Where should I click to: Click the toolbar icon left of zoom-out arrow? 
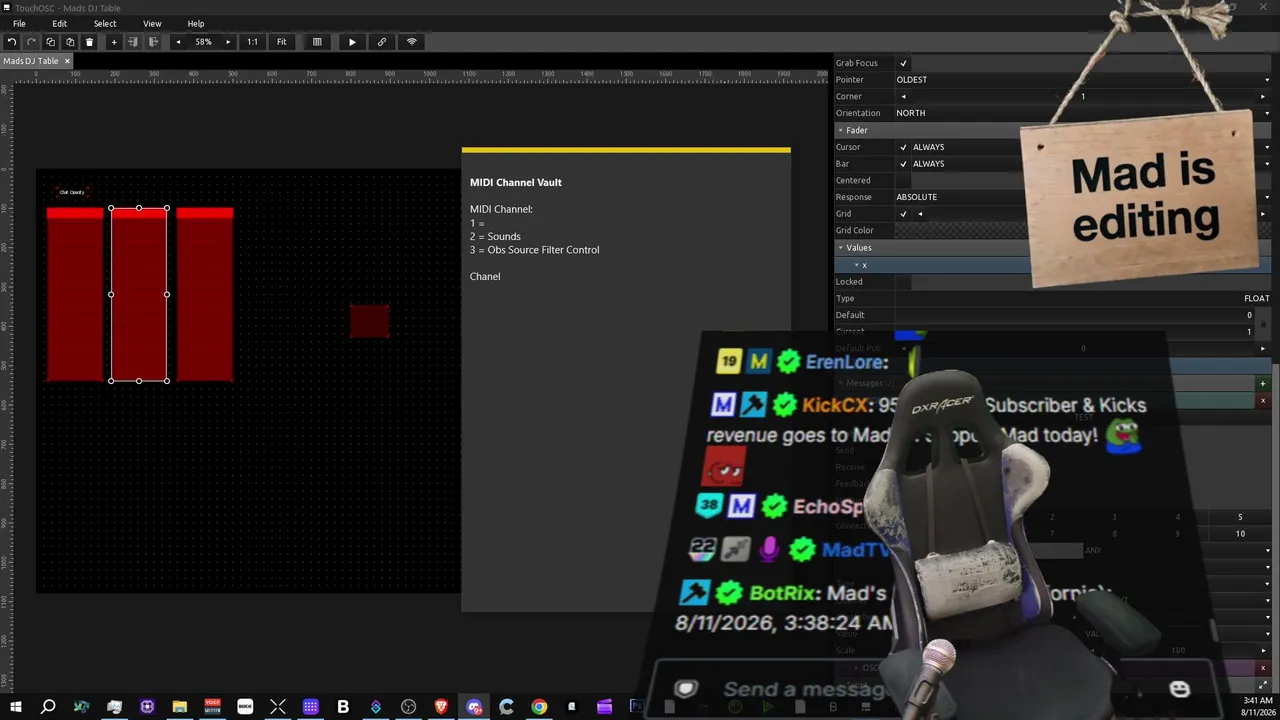click(x=153, y=42)
